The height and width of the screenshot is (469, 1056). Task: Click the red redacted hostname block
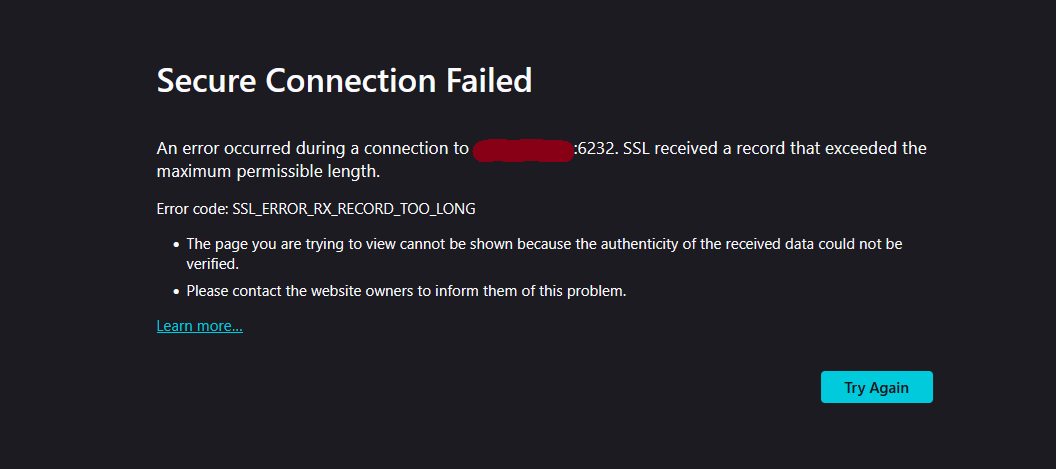523,149
